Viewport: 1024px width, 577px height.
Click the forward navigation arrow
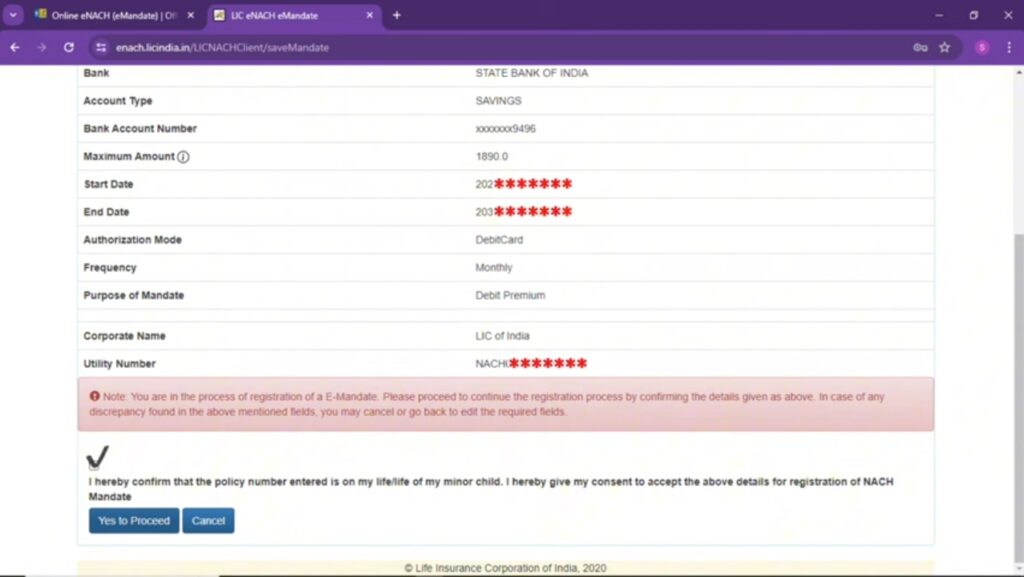(42, 48)
